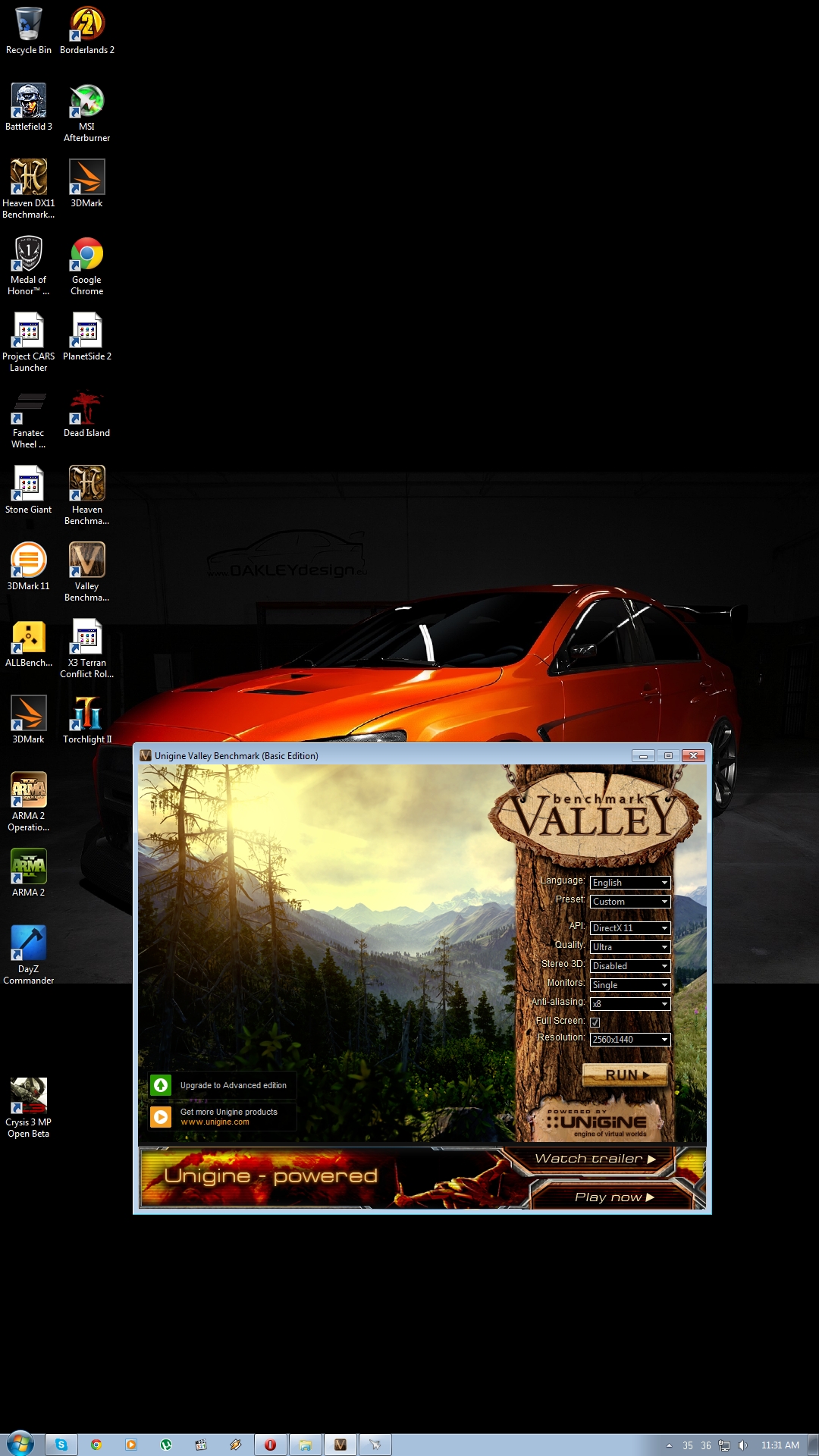819x1456 pixels.
Task: Open the Anti-aliasing dropdown set to x8
Action: tap(630, 1004)
